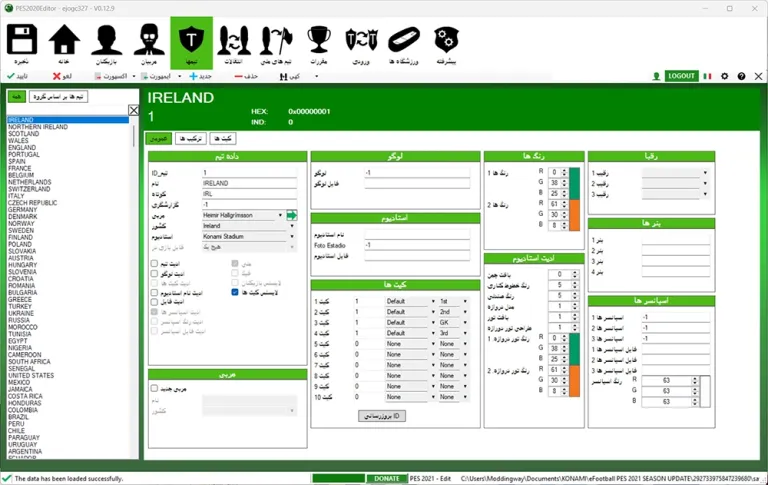Open the Players section silhouette icon

pyautogui.click(x=106, y=39)
